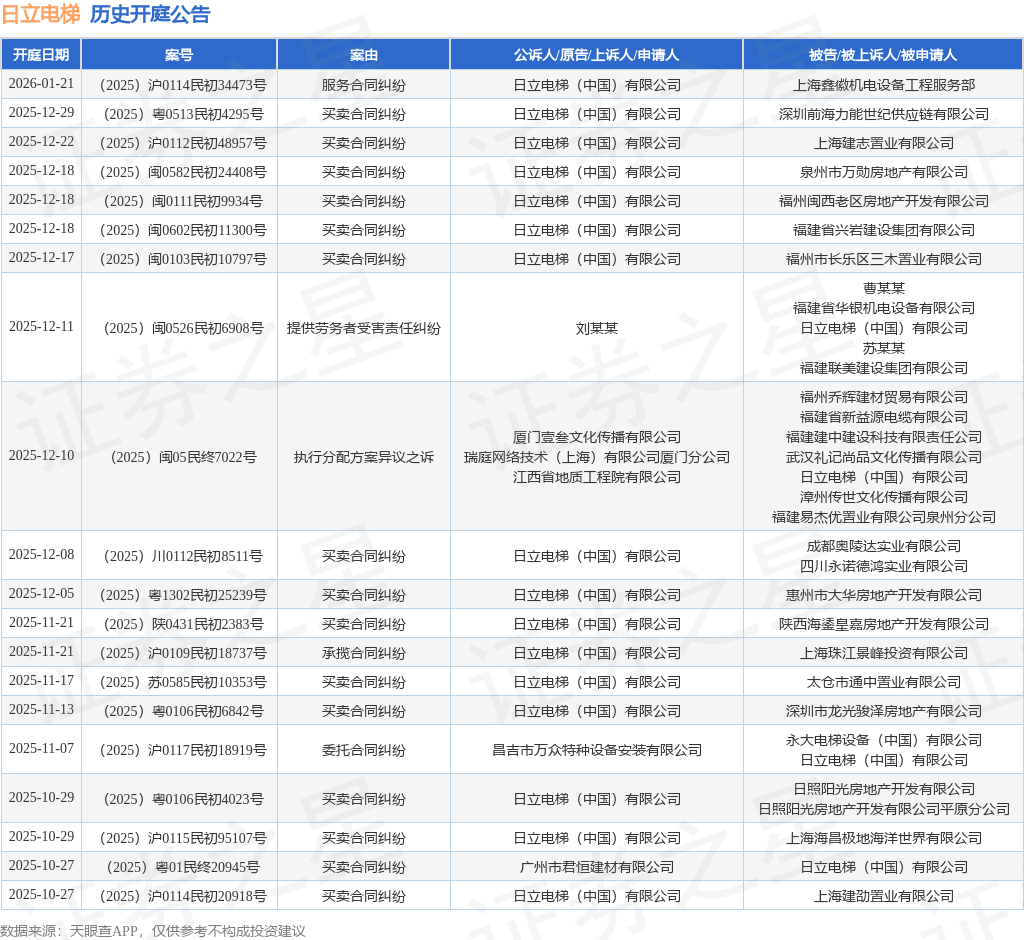Select defendant 上海海昌极地海洋世界有限公司

(x=884, y=838)
